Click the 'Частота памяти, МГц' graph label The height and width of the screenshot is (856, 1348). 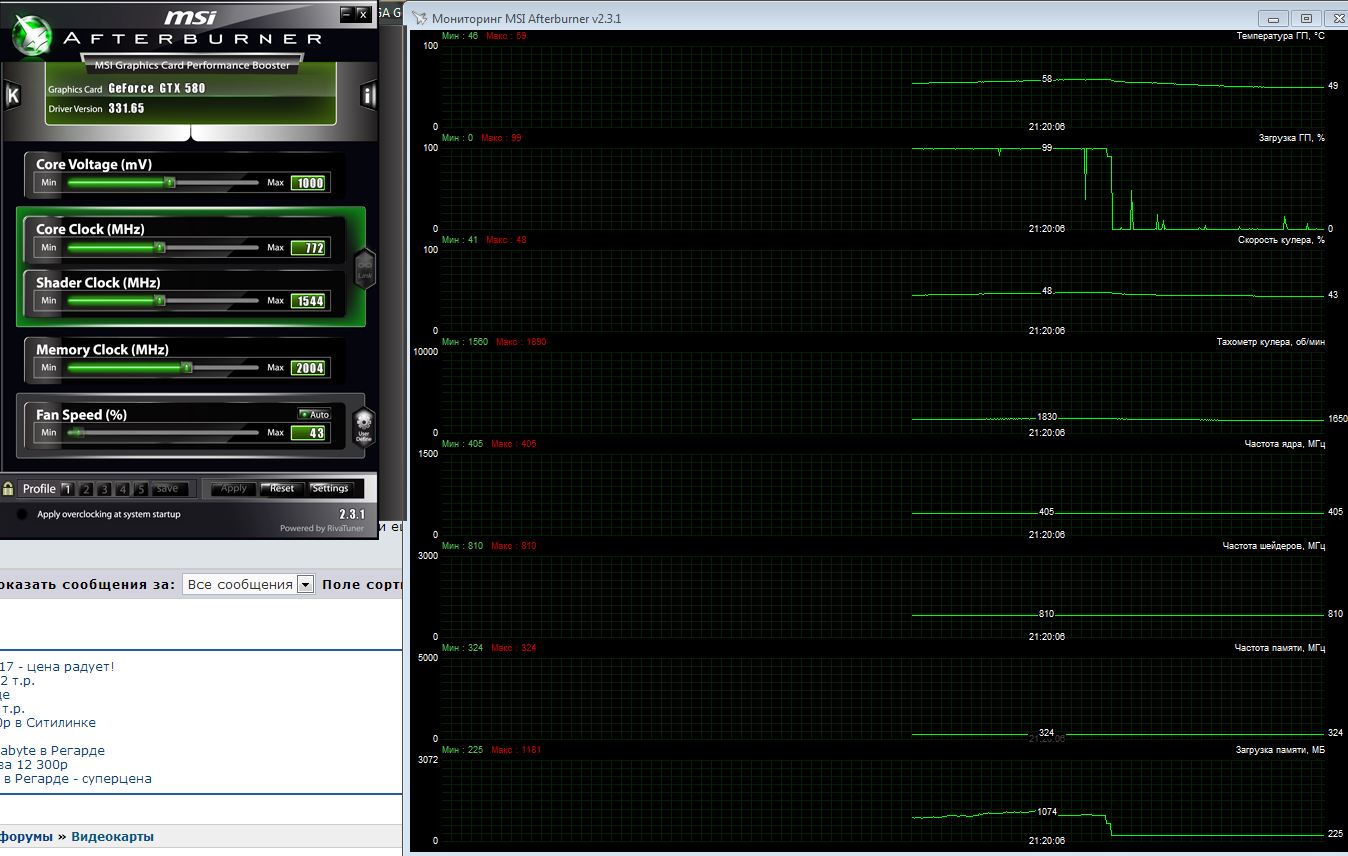coord(1279,648)
